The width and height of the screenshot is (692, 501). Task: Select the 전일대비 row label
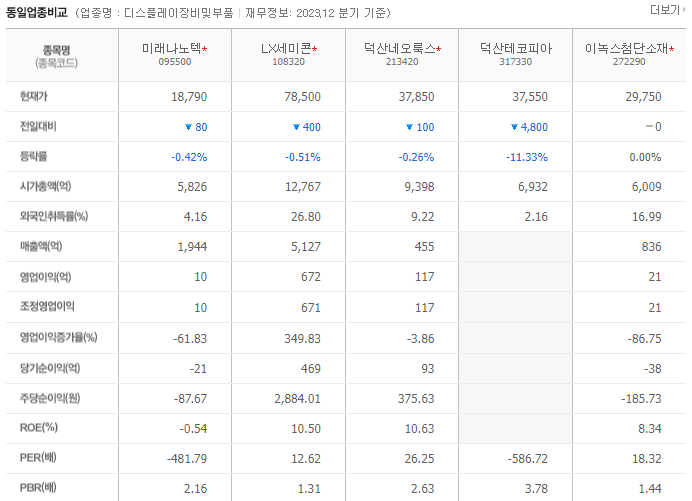38,127
